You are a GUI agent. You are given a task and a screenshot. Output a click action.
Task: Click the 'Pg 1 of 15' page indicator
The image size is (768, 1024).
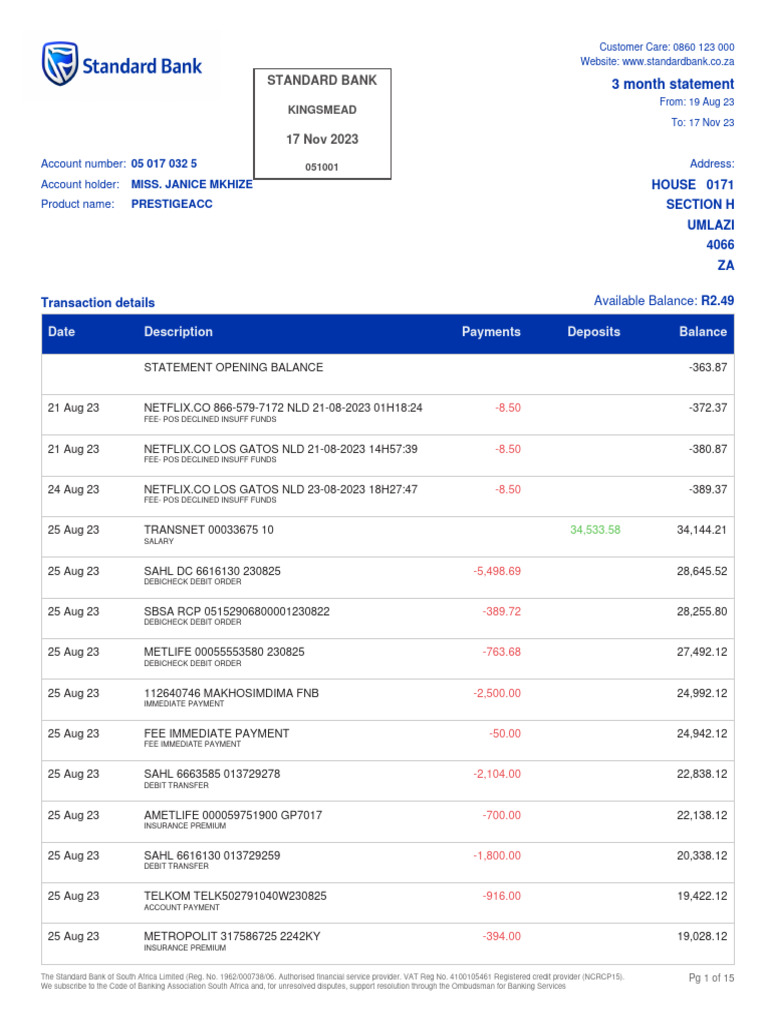point(711,978)
